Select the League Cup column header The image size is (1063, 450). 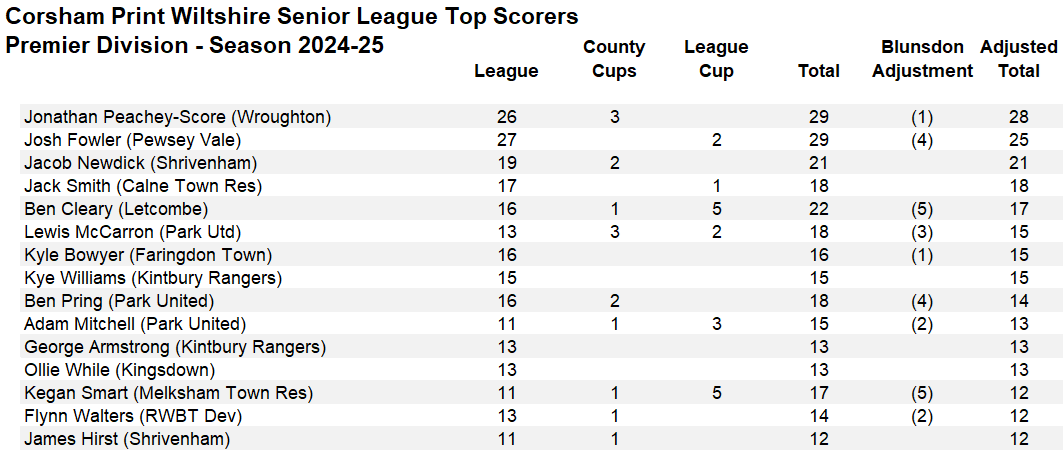point(716,59)
